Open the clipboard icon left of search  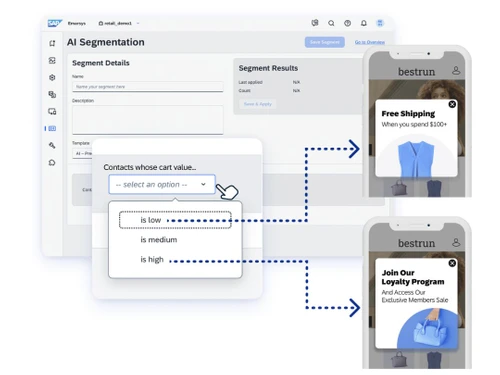coord(315,23)
